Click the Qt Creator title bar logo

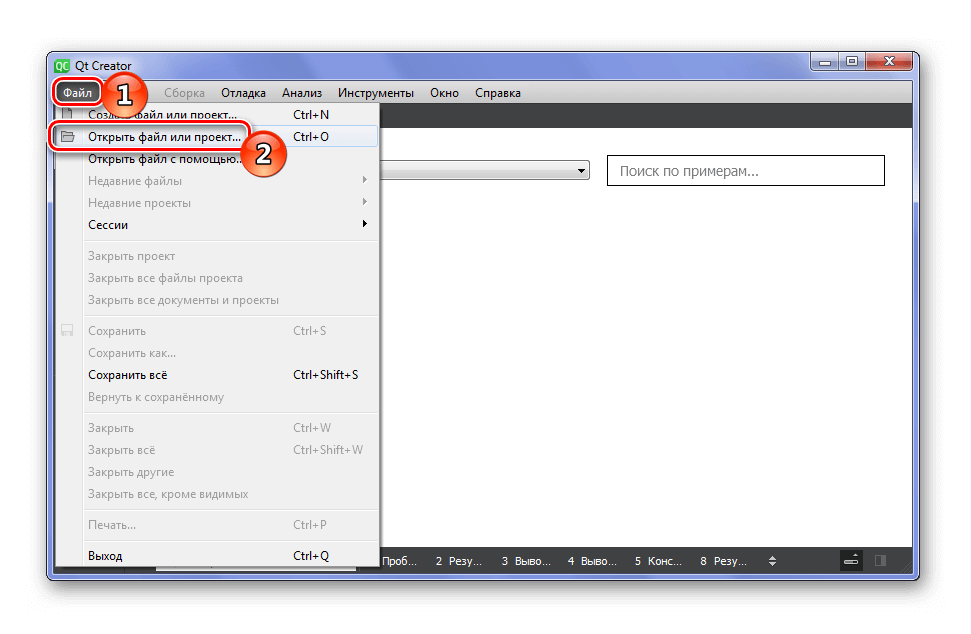point(62,66)
